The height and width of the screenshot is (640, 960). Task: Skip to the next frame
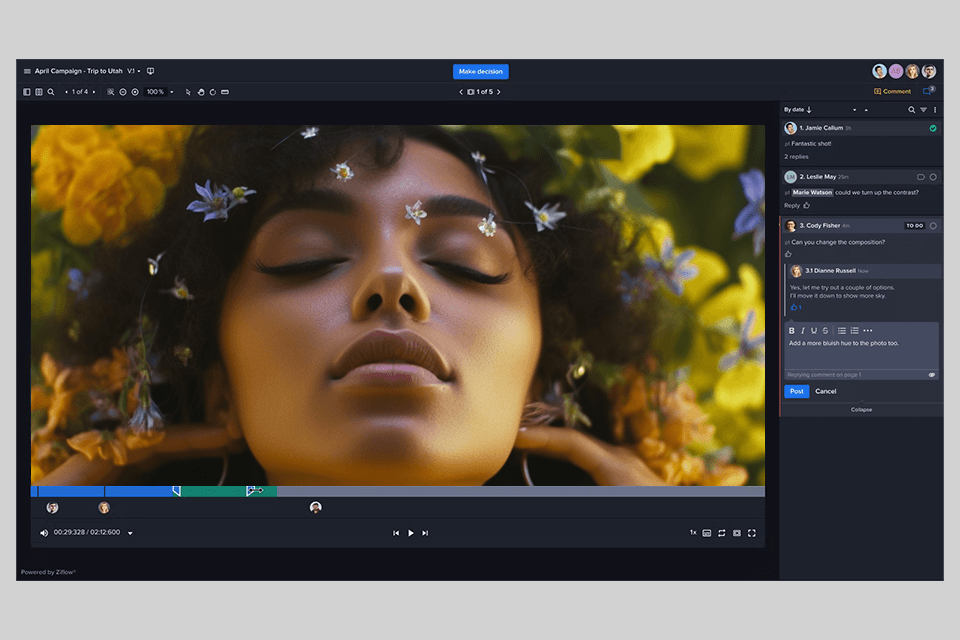426,533
